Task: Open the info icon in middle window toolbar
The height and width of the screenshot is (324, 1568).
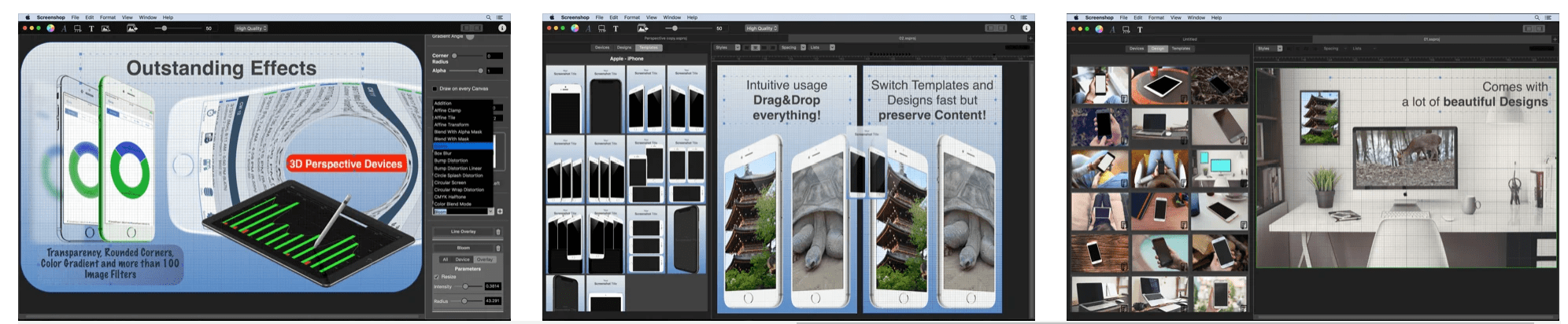Action: (x=1026, y=28)
